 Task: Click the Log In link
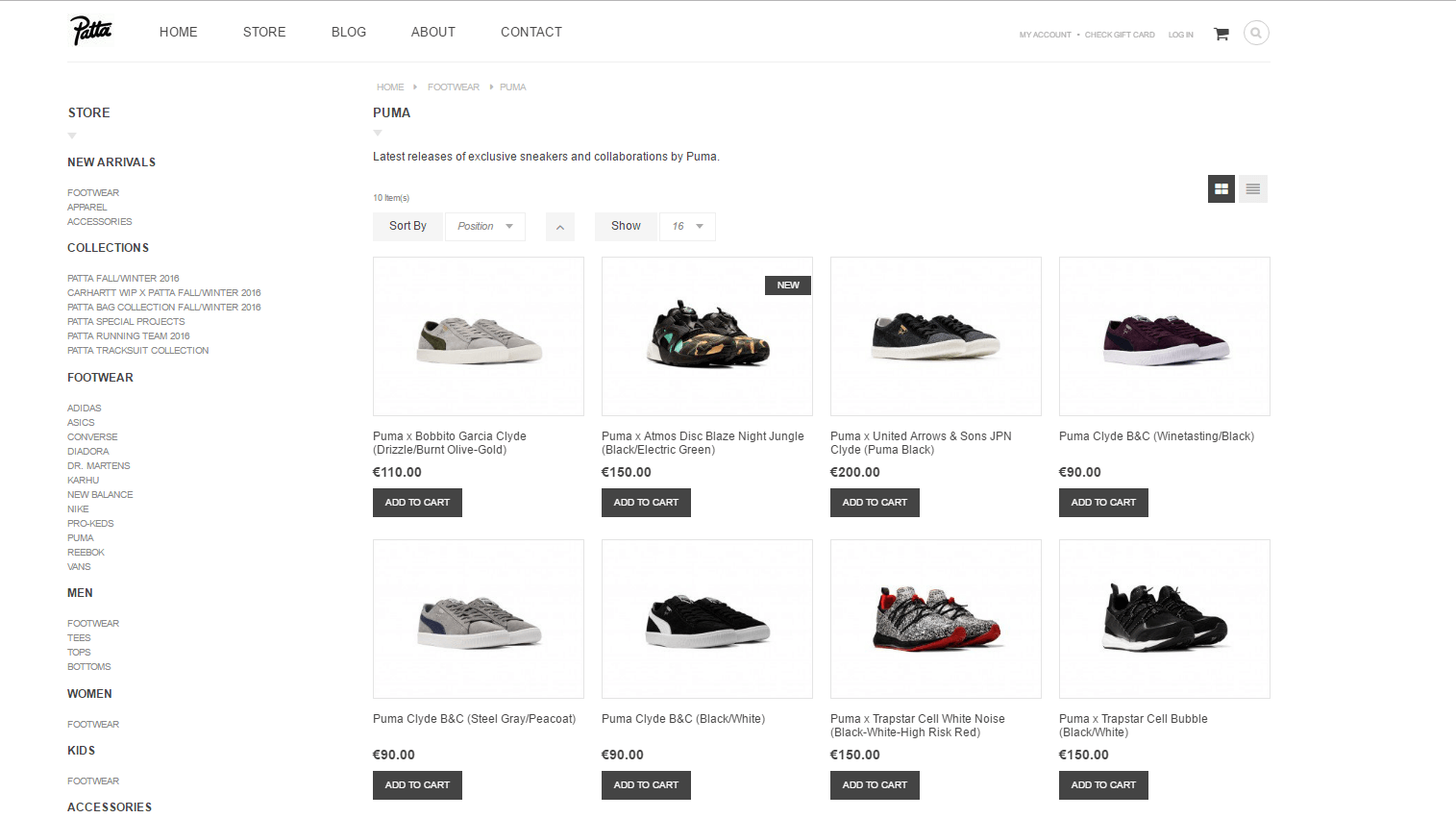tap(1181, 35)
